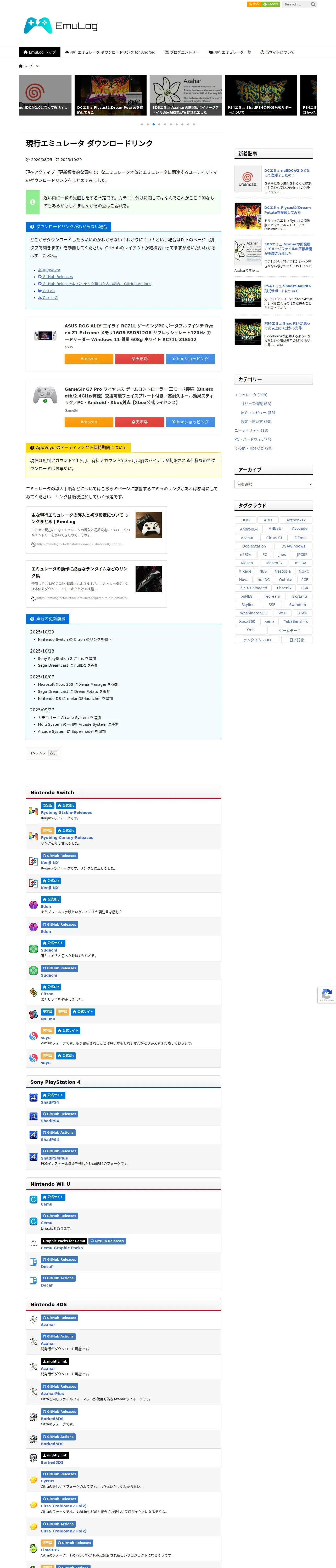Click third carousel pagination dot
336x1568 pixels.
[x=153, y=124]
